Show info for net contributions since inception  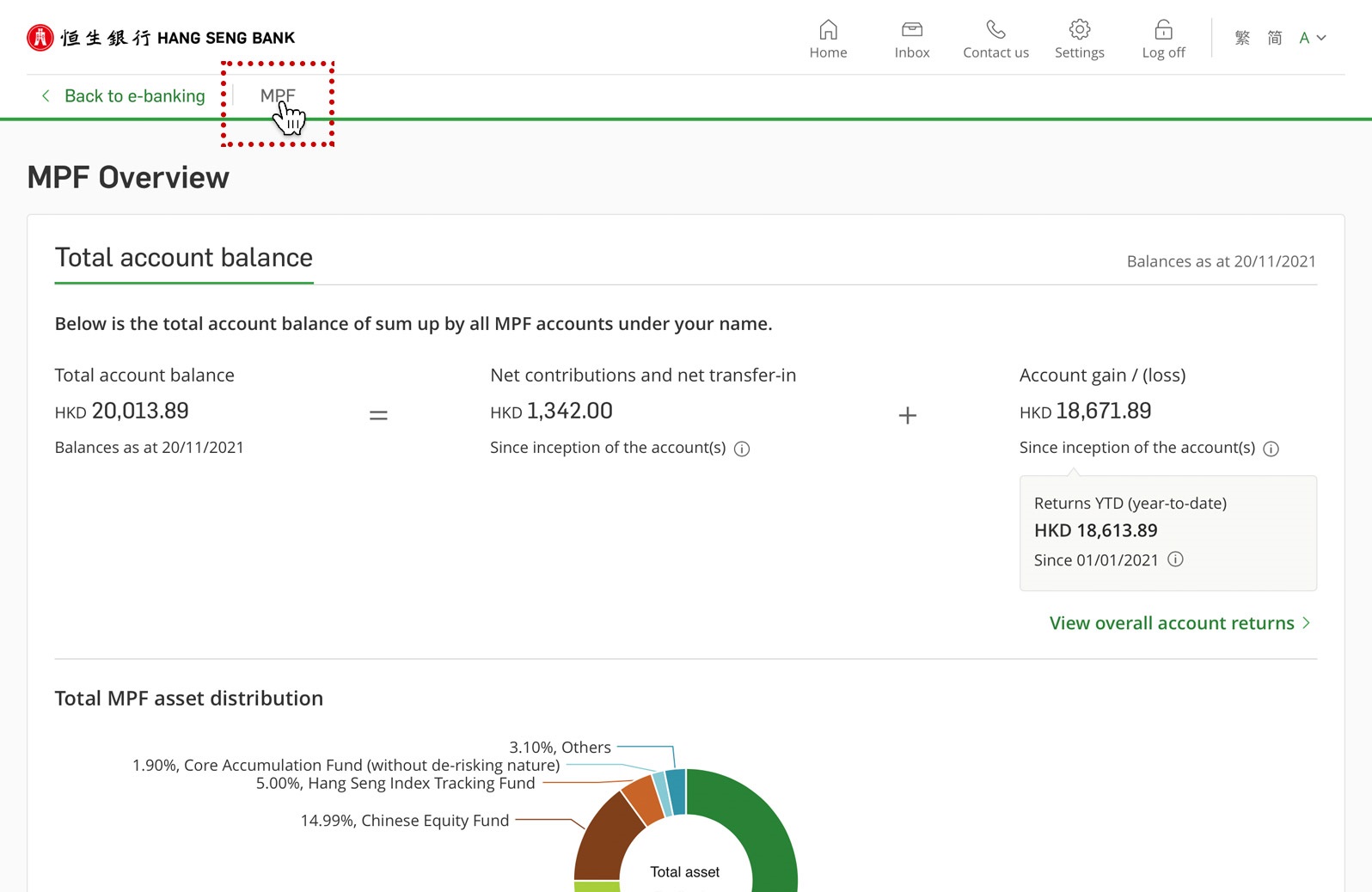coord(742,449)
